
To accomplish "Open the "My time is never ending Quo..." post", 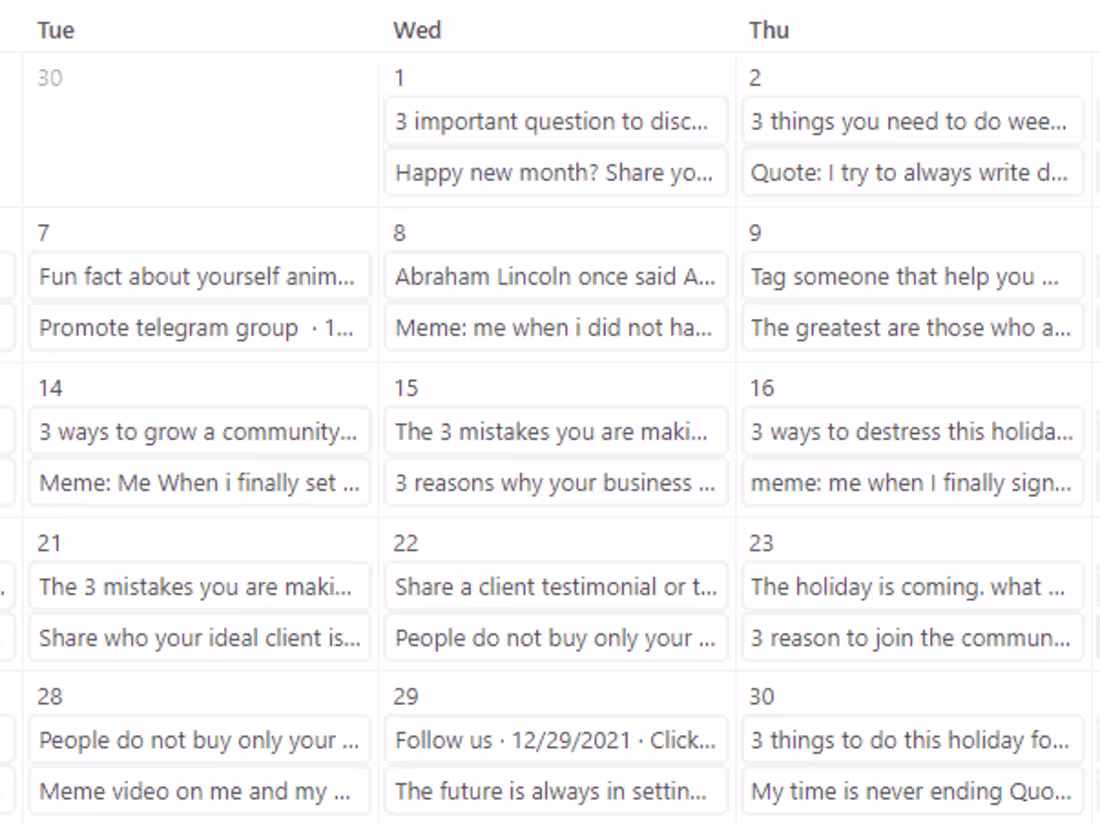I will coord(912,791).
